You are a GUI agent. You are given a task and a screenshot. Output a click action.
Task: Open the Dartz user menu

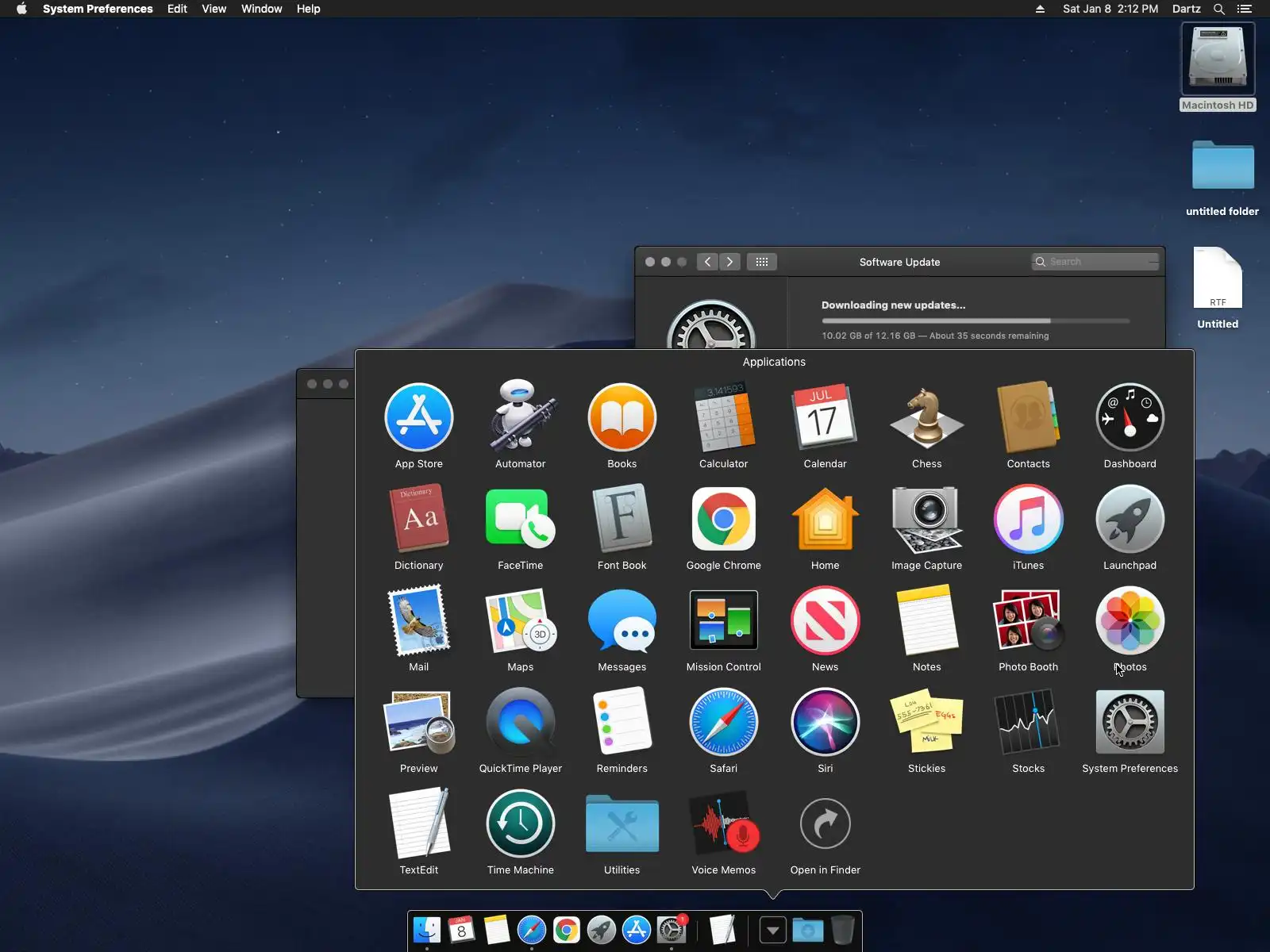pyautogui.click(x=1187, y=9)
